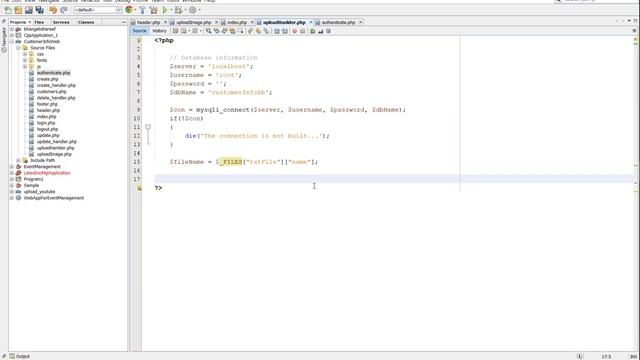Click the editor Forward navigation icon
The image size is (640, 360).
[195, 31]
